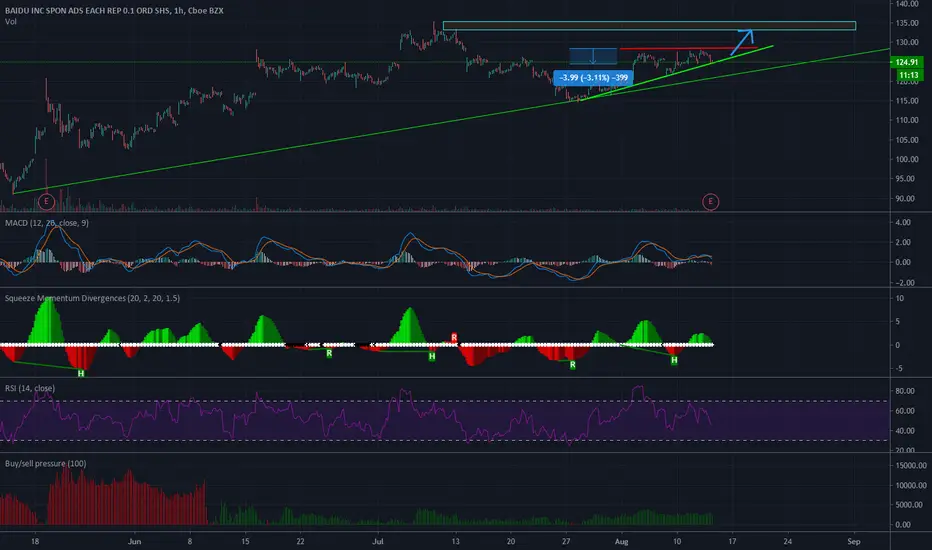This screenshot has height=550, width=932.
Task: Click the 130.00 price axis label
Action: coord(906,42)
